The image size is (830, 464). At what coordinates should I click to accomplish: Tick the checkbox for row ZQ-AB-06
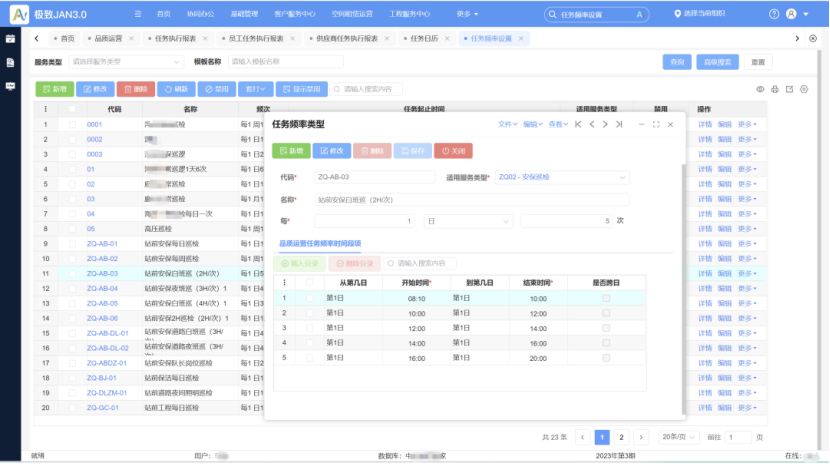point(72,319)
